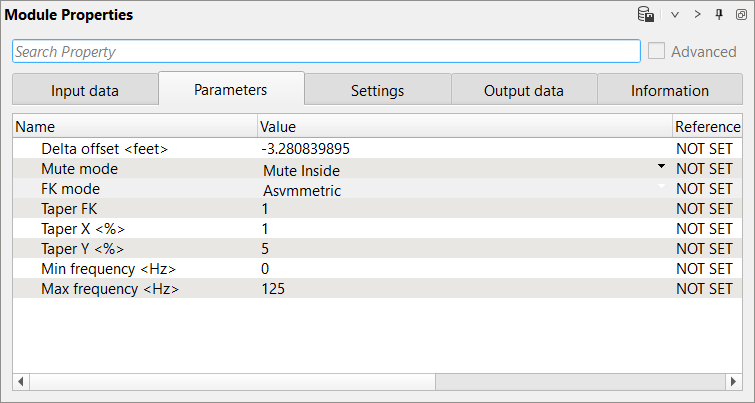Click the horizontal scrollbar left arrow
The width and height of the screenshot is (755, 403).
pyautogui.click(x=20, y=382)
